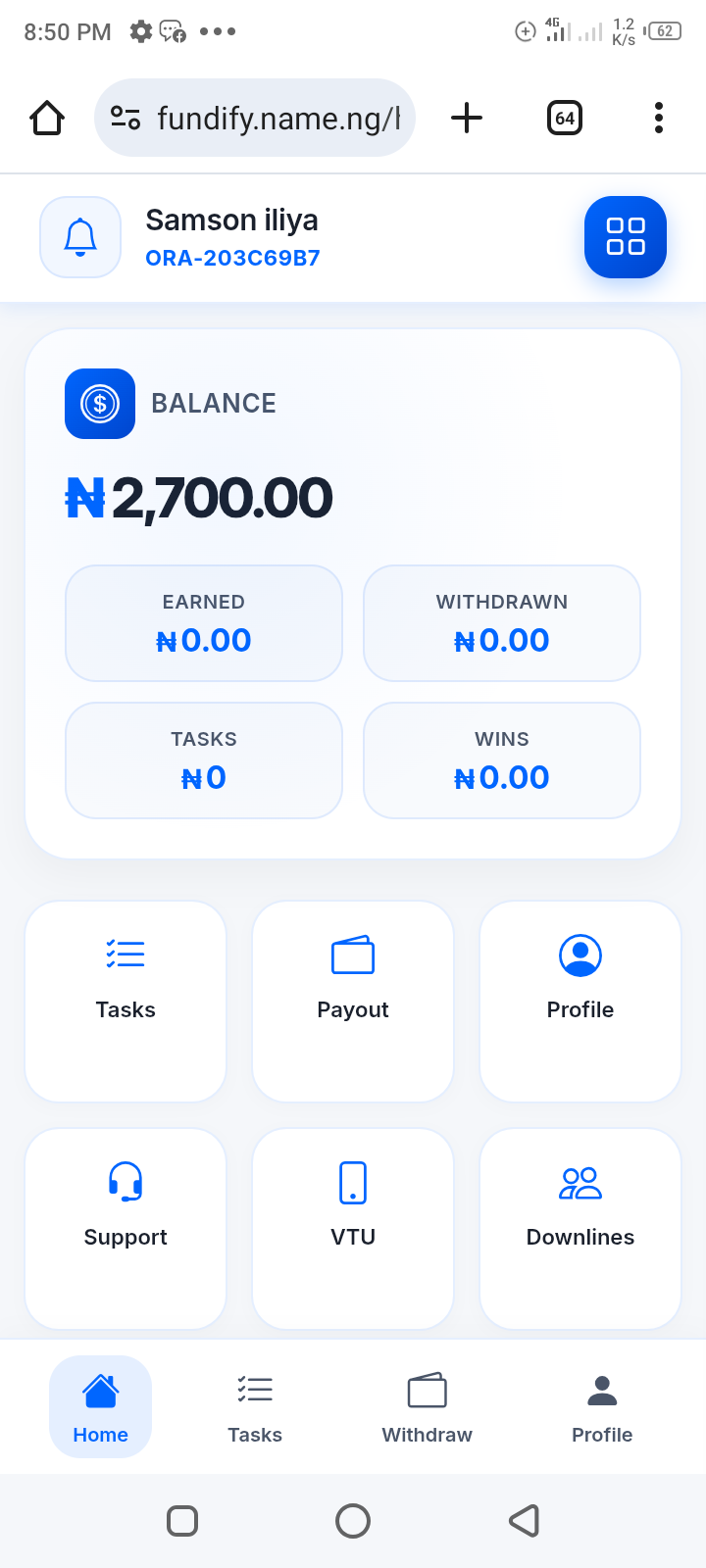Switch to the Home bottom tab
The width and height of the screenshot is (706, 1568).
point(100,1407)
